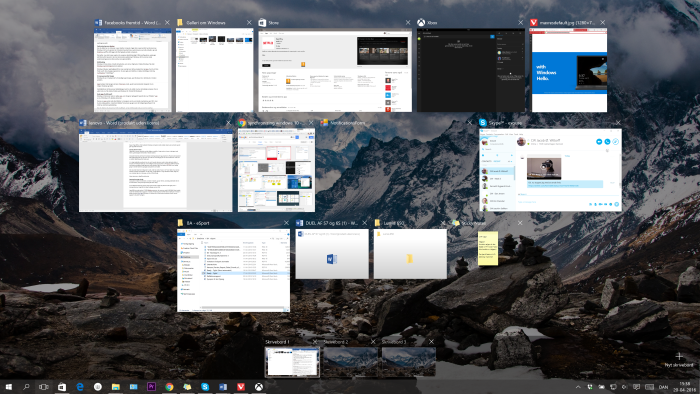This screenshot has height=394, width=700.
Task: Open the taskbar clock and date
Action: [x=684, y=387]
